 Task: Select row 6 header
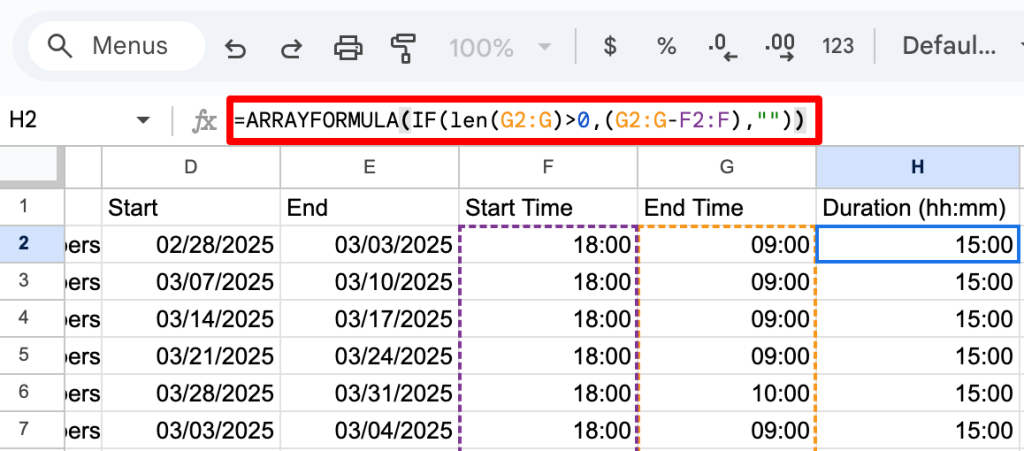pyautogui.click(x=32, y=394)
